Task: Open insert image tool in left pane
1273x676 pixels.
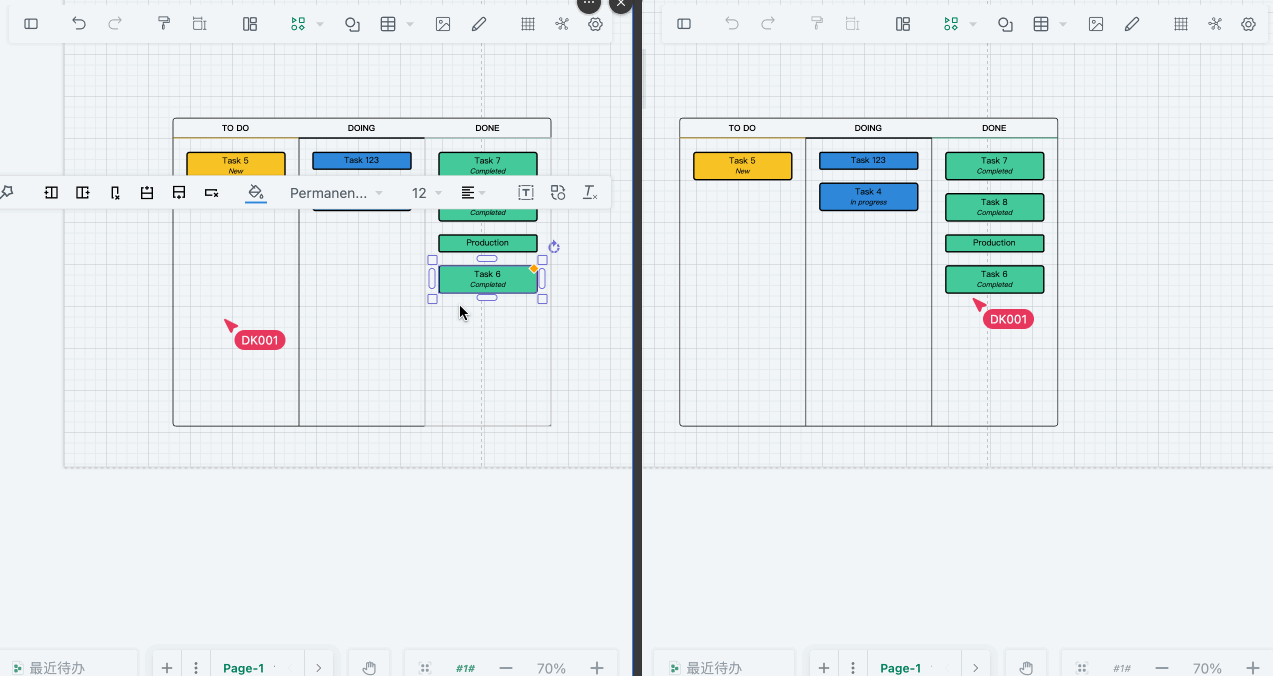Action: (443, 24)
